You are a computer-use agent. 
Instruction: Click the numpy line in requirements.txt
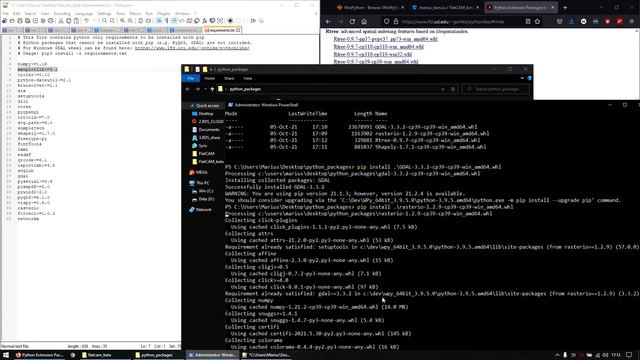[x=32, y=64]
